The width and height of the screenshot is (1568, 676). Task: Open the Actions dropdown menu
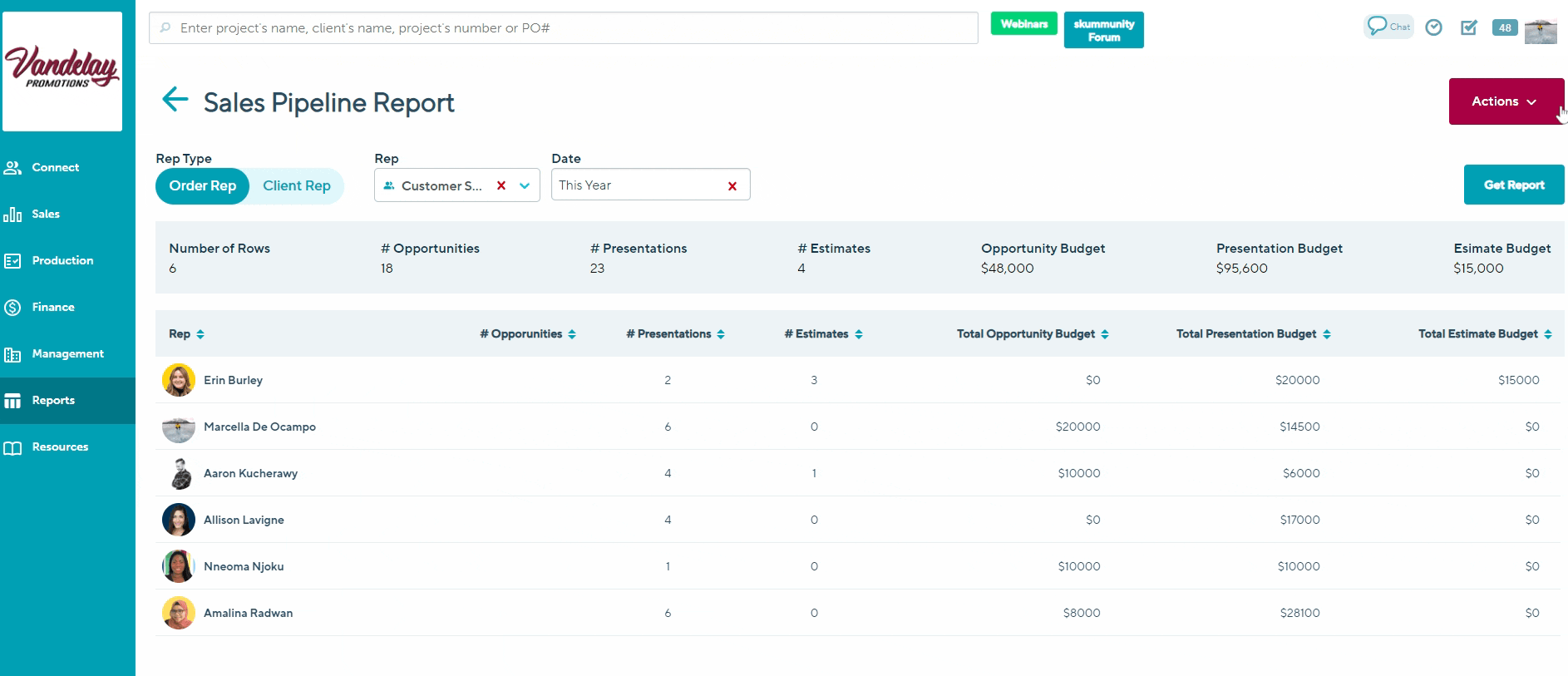point(1506,101)
